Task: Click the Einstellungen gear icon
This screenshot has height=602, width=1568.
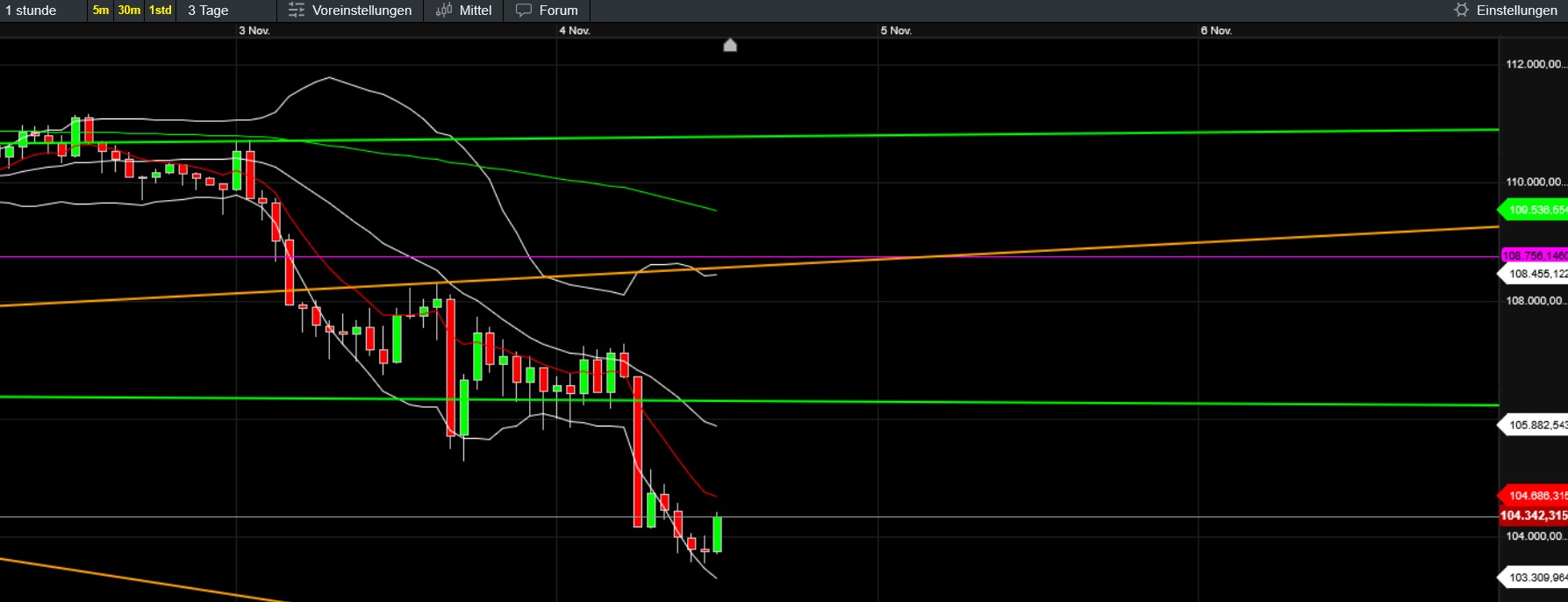Action: point(1461,10)
